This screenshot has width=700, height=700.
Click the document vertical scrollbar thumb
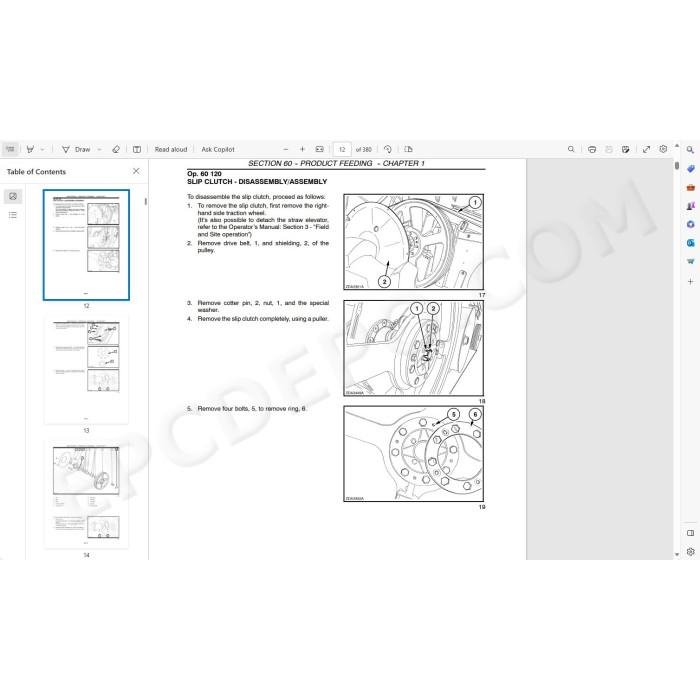tap(677, 166)
